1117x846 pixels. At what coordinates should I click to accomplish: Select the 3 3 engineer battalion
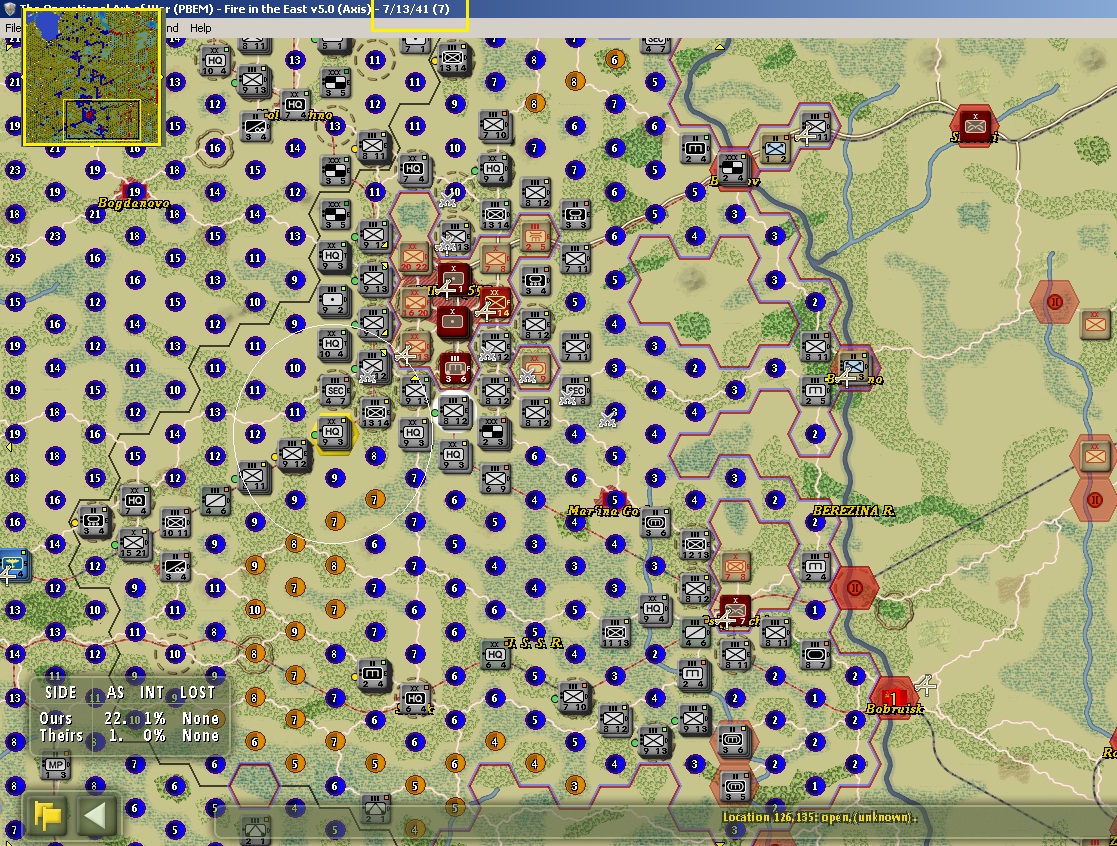click(x=574, y=214)
